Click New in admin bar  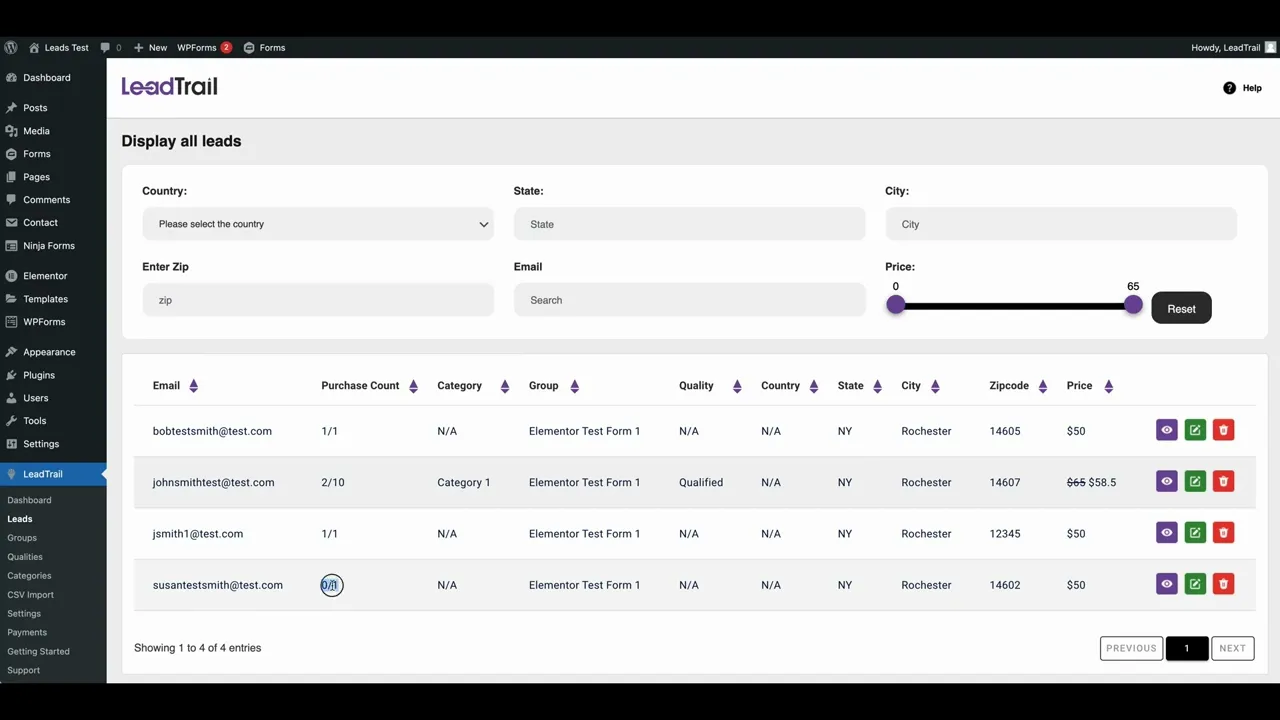coord(150,47)
